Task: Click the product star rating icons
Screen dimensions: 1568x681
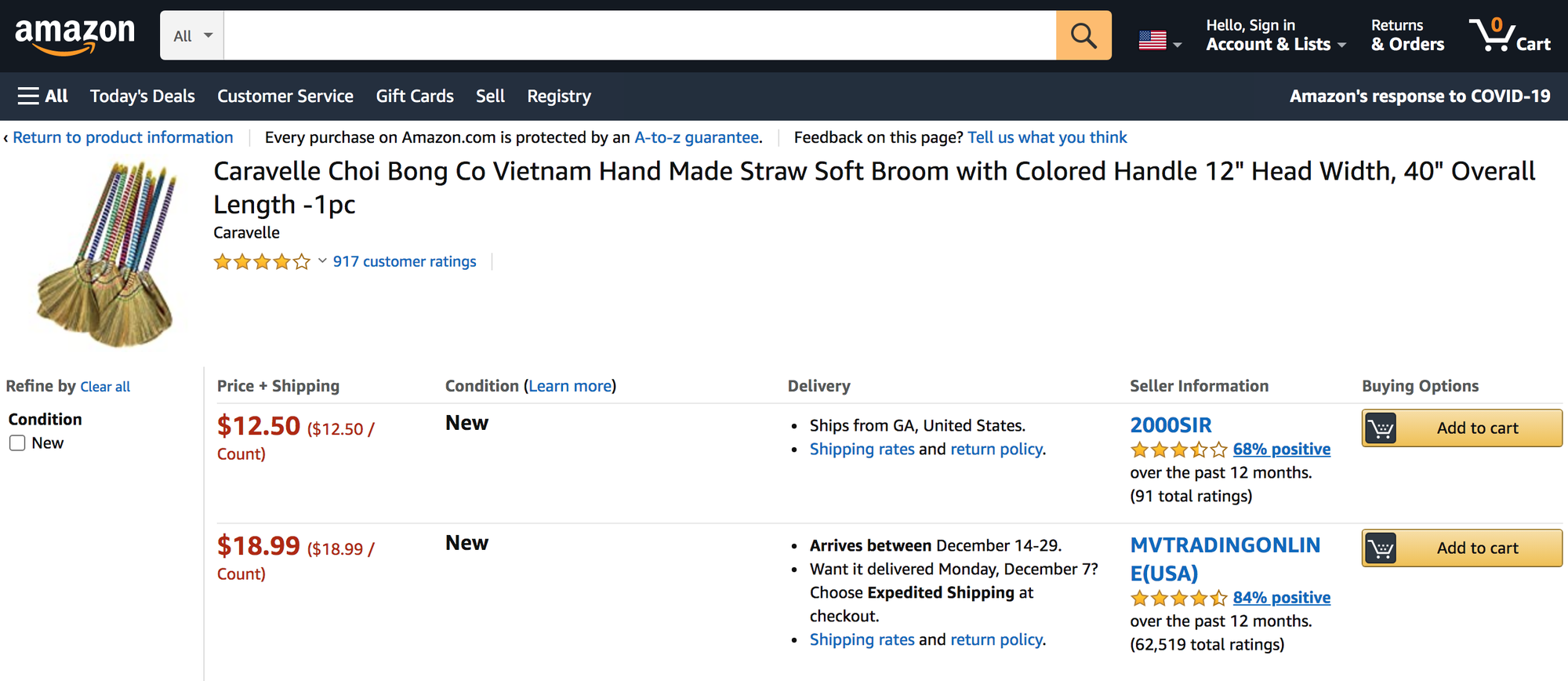Action: [262, 261]
